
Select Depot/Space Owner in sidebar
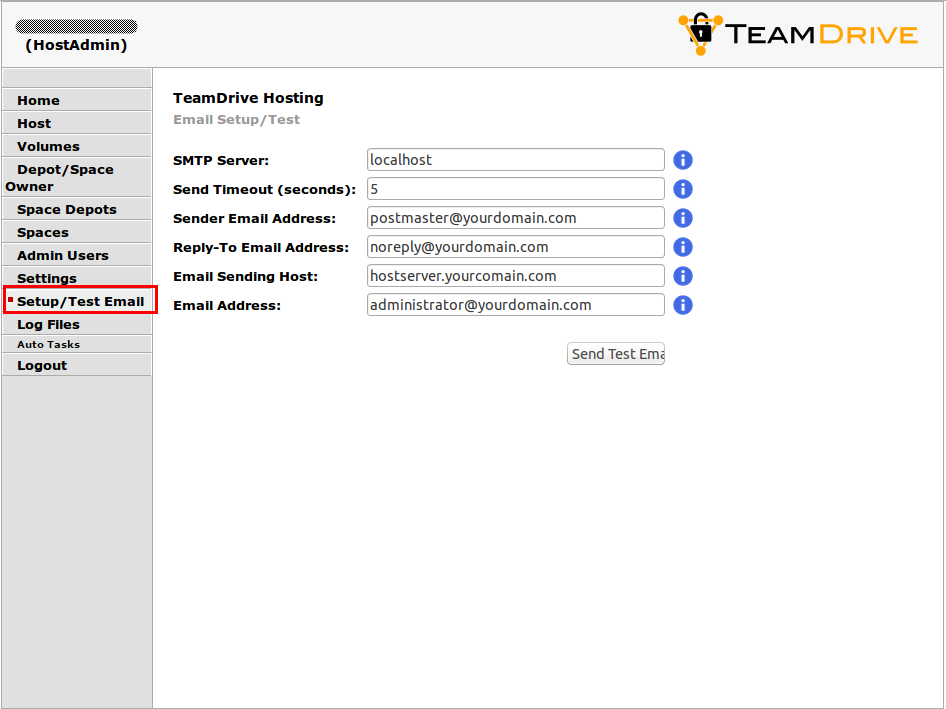point(64,177)
